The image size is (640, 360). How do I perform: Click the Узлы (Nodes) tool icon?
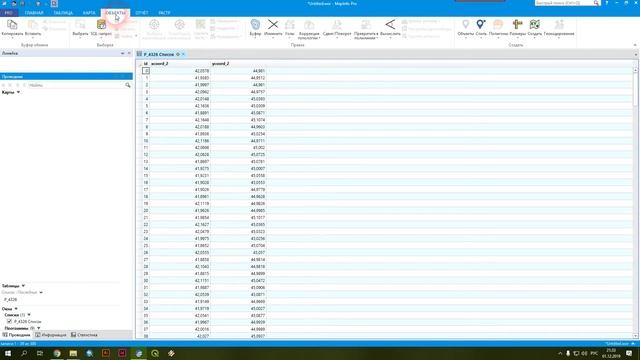pos(290,24)
